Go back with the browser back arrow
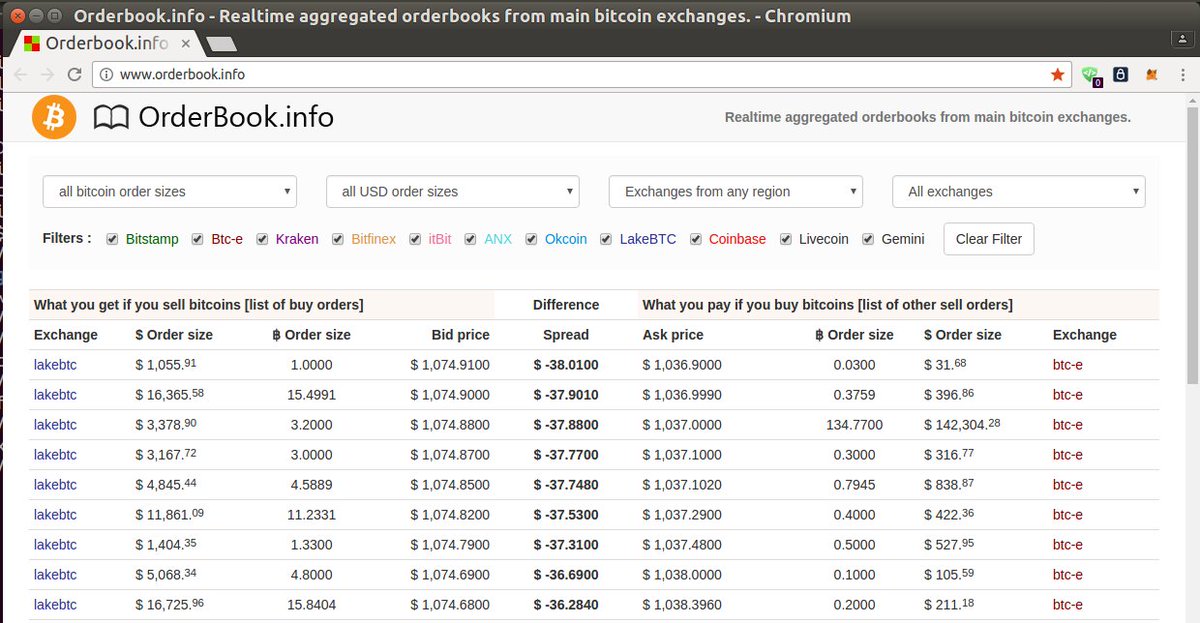 [21, 74]
